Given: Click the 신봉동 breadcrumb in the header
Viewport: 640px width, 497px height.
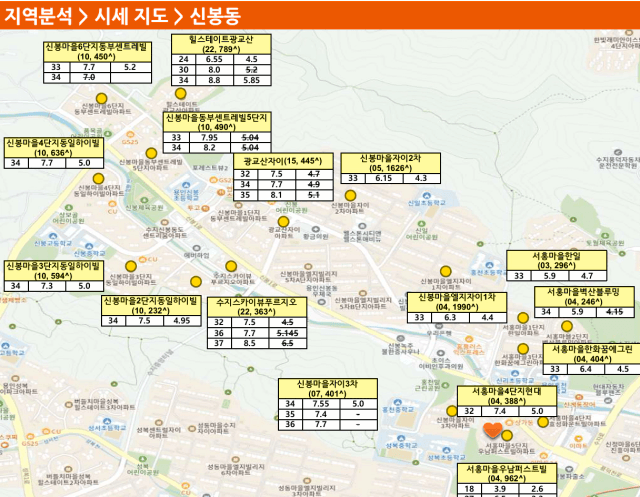Looking at the screenshot, I should click(x=215, y=16).
